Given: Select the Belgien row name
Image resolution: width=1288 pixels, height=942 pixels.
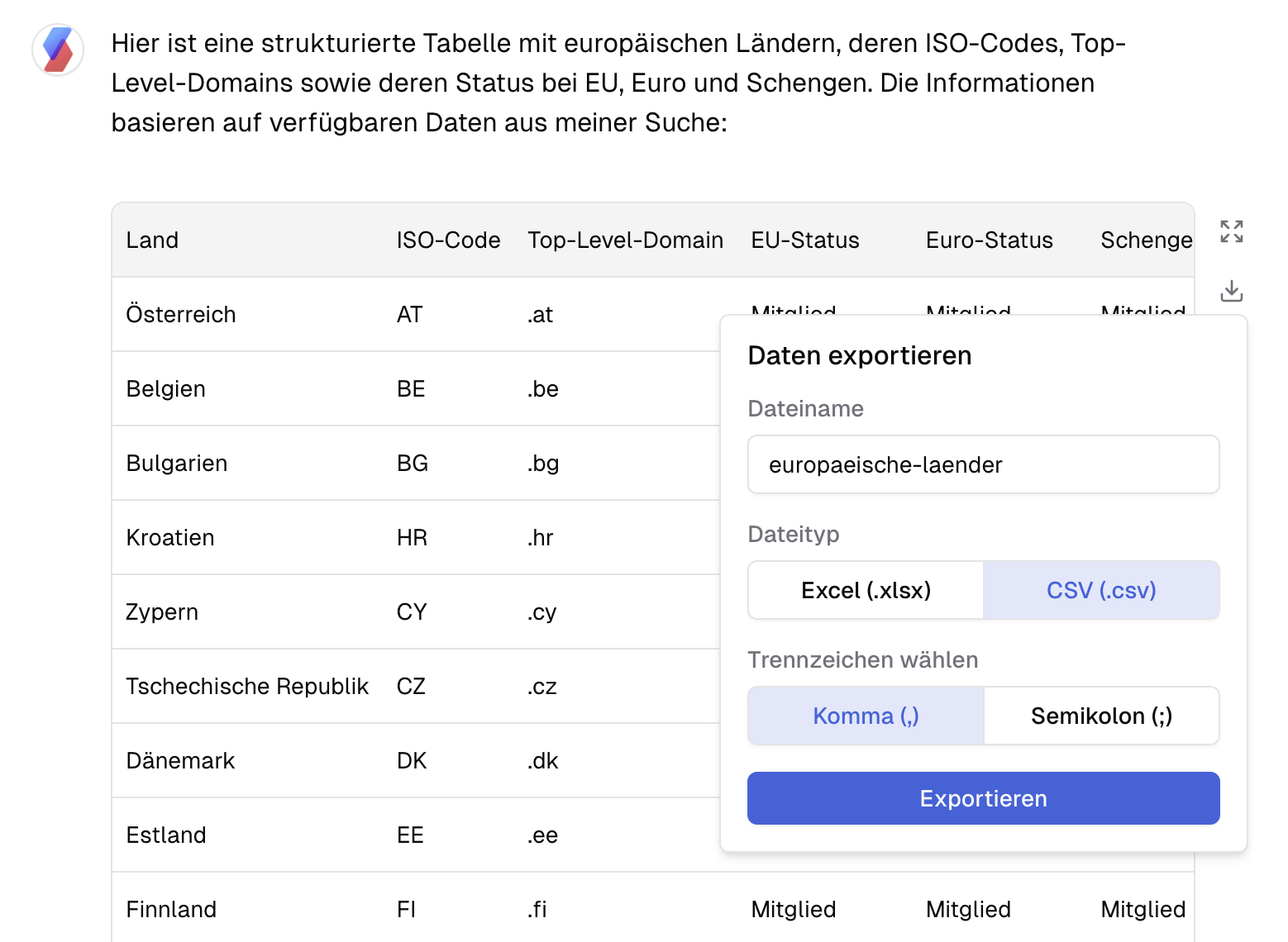Looking at the screenshot, I should 166,389.
